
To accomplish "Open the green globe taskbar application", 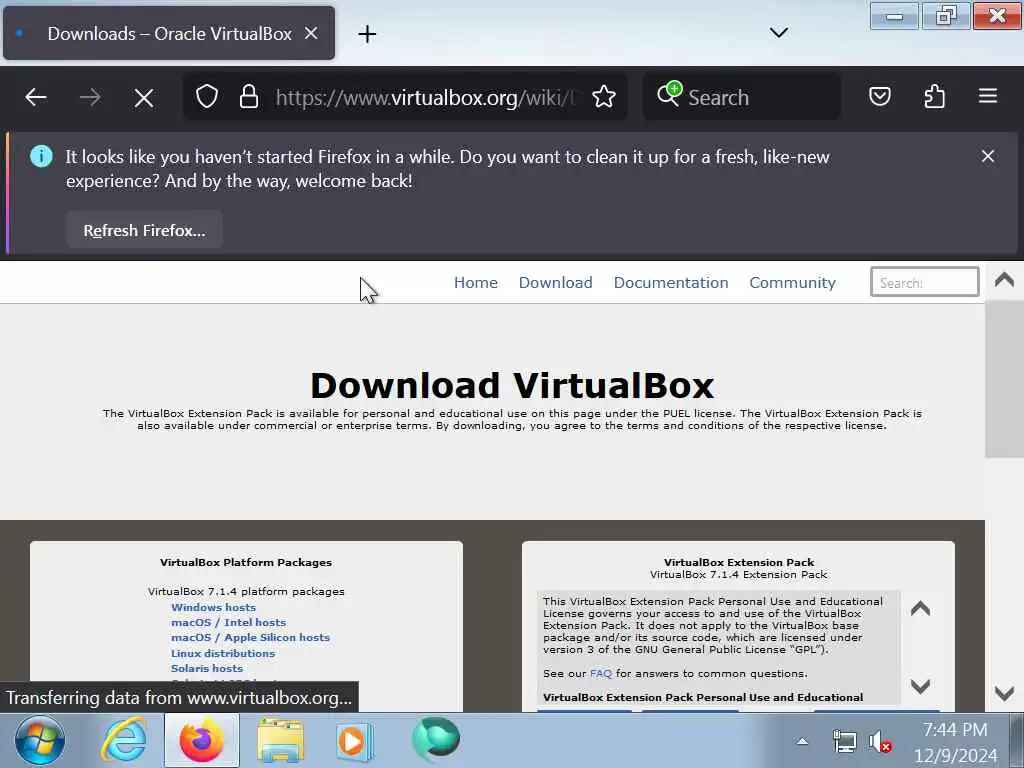I will coord(436,740).
